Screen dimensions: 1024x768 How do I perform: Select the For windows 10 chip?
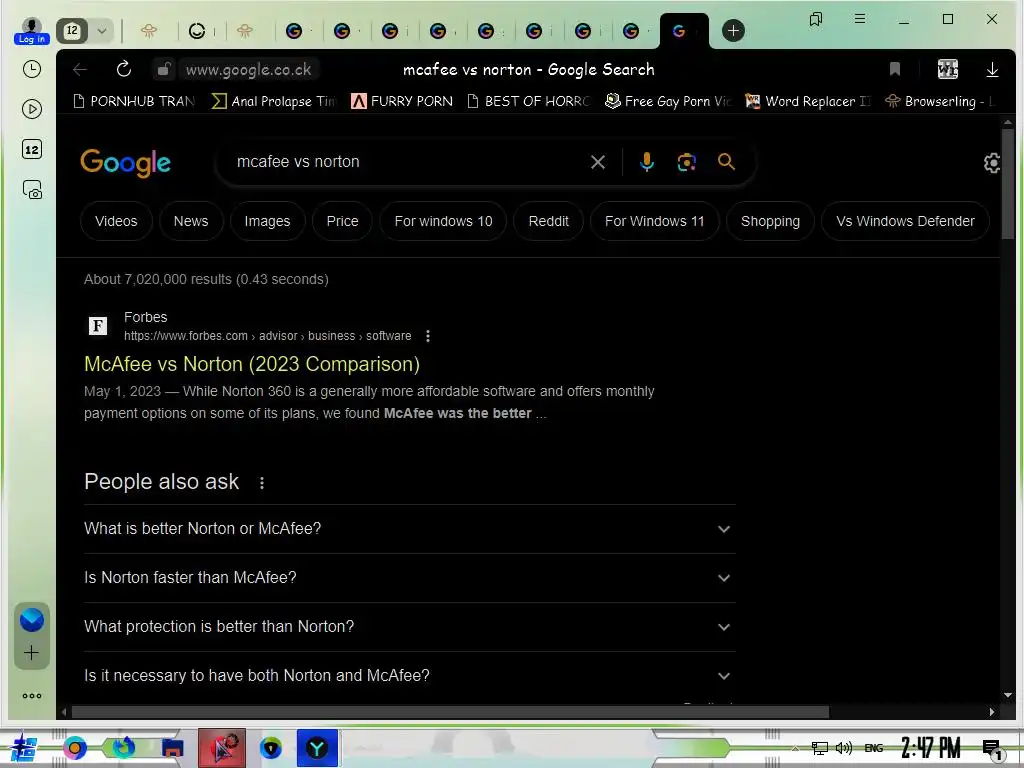coord(443,221)
